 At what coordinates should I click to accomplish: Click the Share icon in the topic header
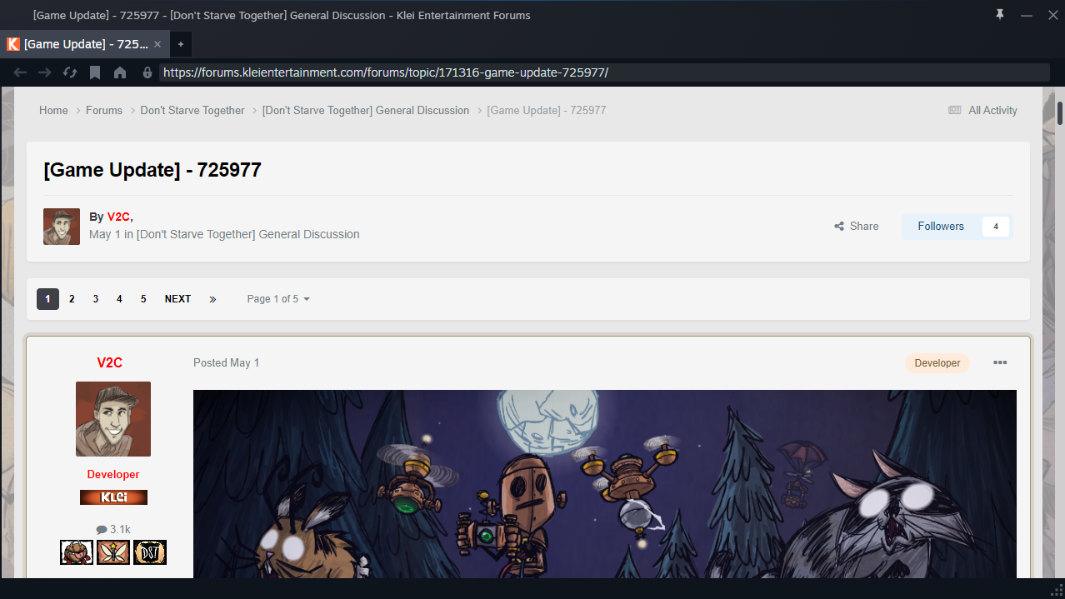click(x=839, y=226)
